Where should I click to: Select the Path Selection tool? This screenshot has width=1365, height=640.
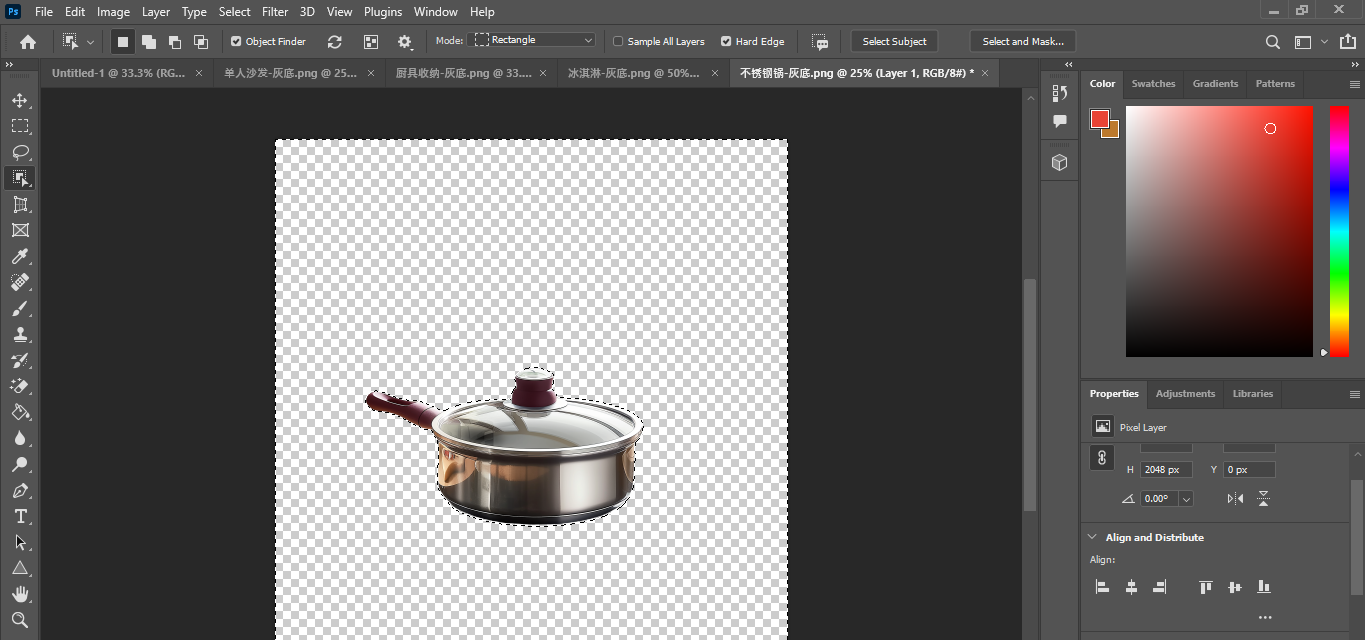tap(20, 543)
